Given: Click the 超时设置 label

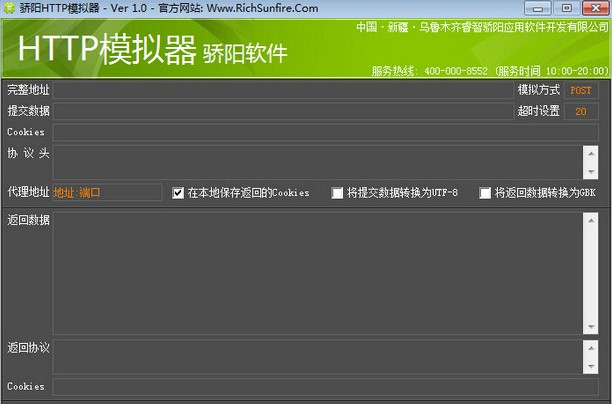Looking at the screenshot, I should pos(539,111).
